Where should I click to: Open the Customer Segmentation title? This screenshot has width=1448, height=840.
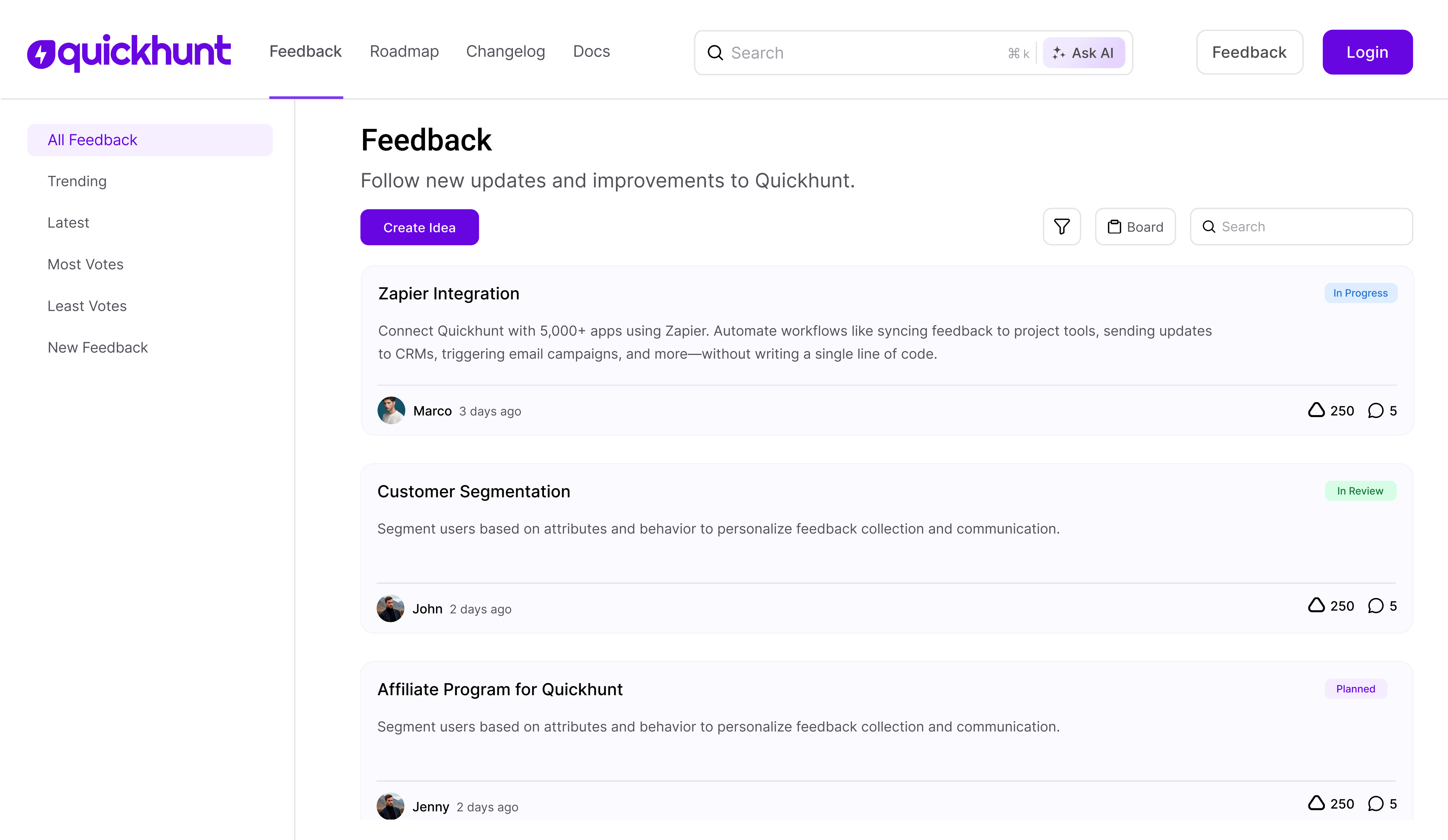474,491
